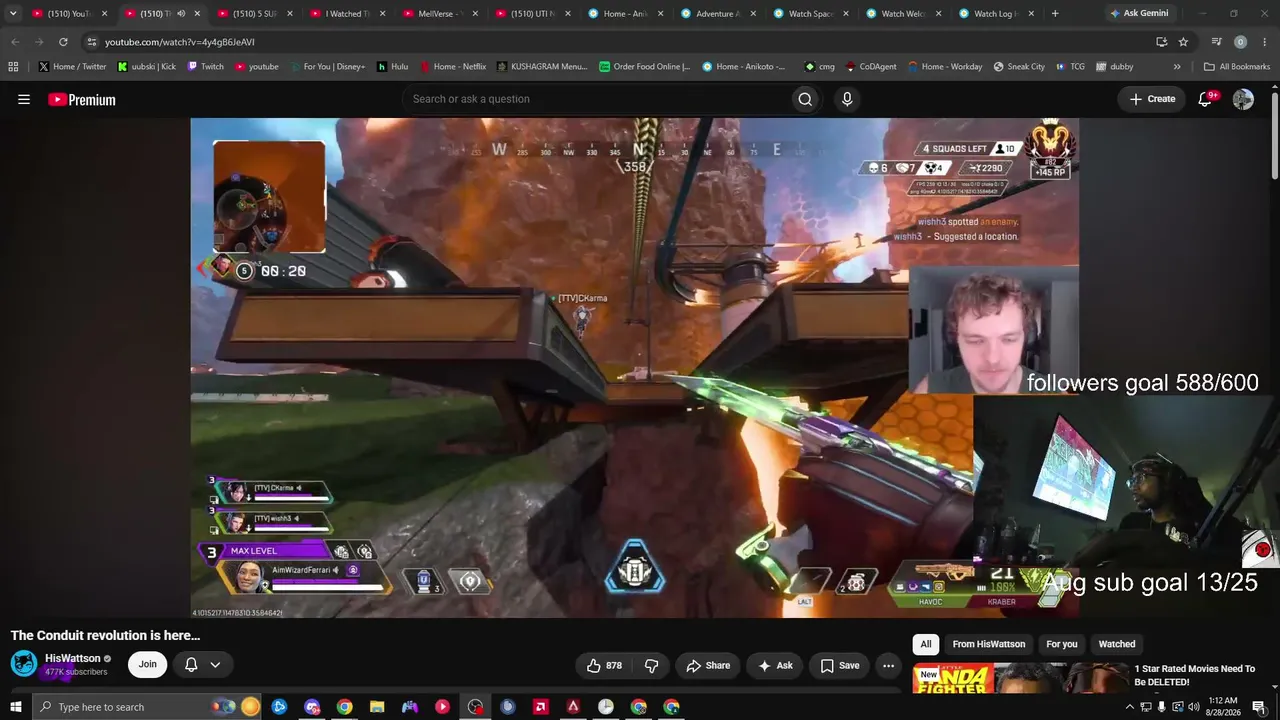Screen dimensions: 1280x720
Task: Switch to the Watch Log tab
Action: pyautogui.click(x=995, y=14)
